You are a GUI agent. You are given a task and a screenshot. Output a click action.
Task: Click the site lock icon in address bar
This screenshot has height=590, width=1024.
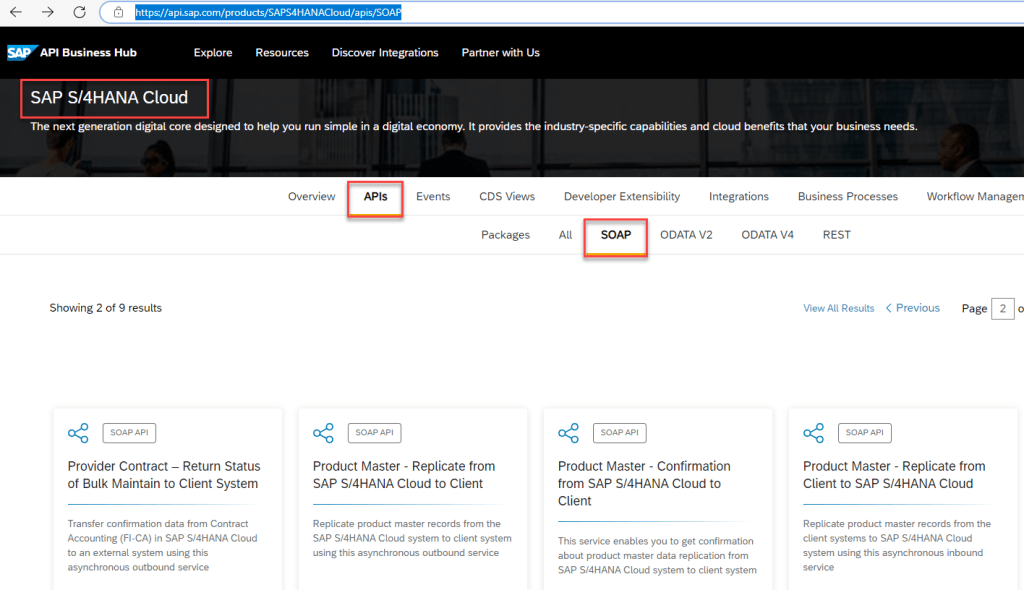pyautogui.click(x=118, y=13)
